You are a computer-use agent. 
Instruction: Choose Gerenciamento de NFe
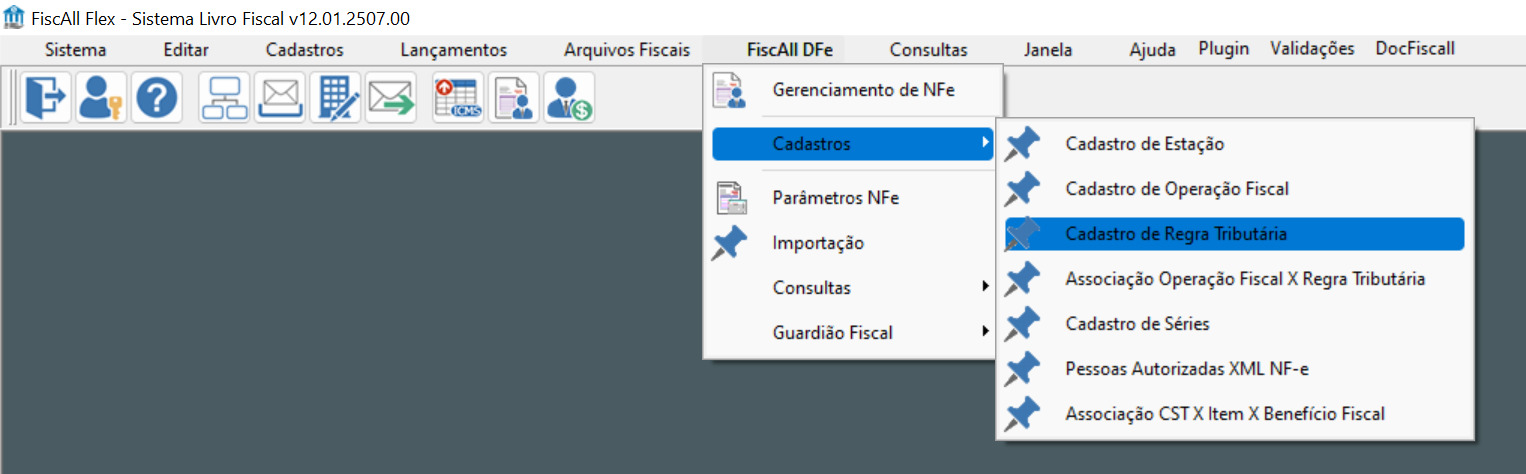click(x=863, y=90)
